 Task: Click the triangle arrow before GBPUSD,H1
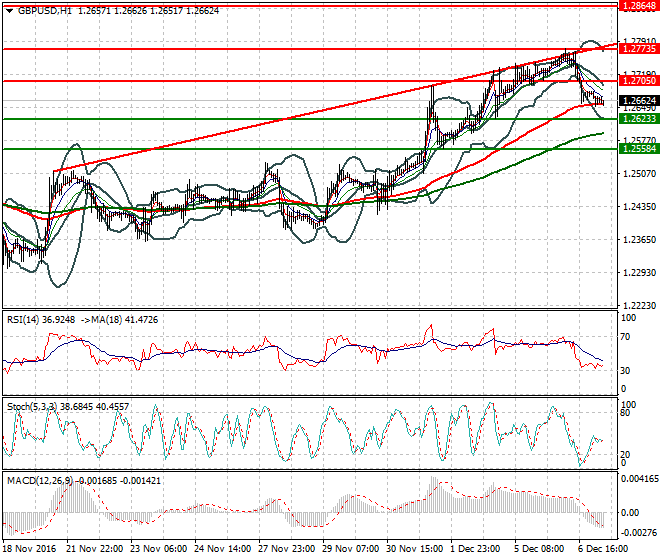pyautogui.click(x=9, y=11)
